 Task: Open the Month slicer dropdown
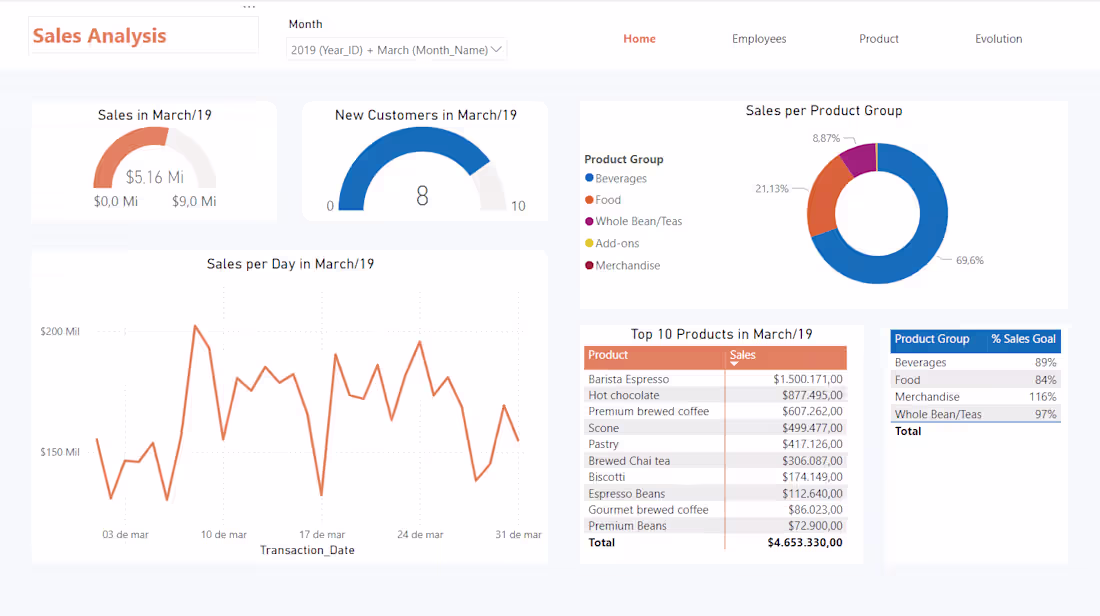497,48
